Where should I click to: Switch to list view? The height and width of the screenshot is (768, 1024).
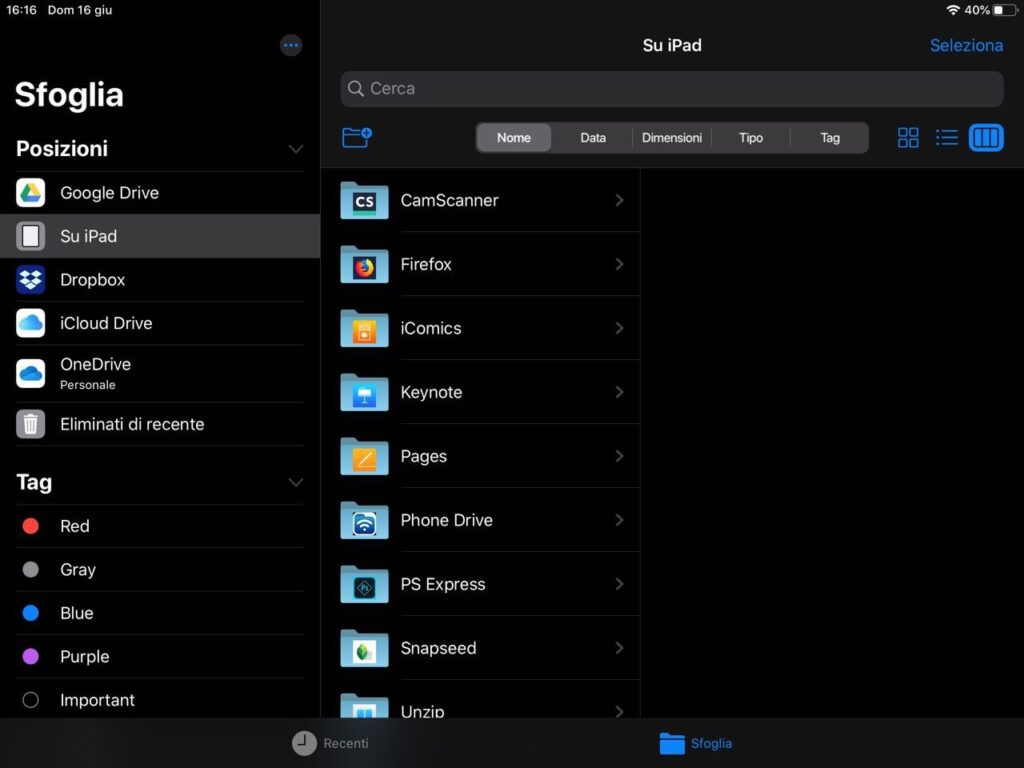click(x=946, y=137)
